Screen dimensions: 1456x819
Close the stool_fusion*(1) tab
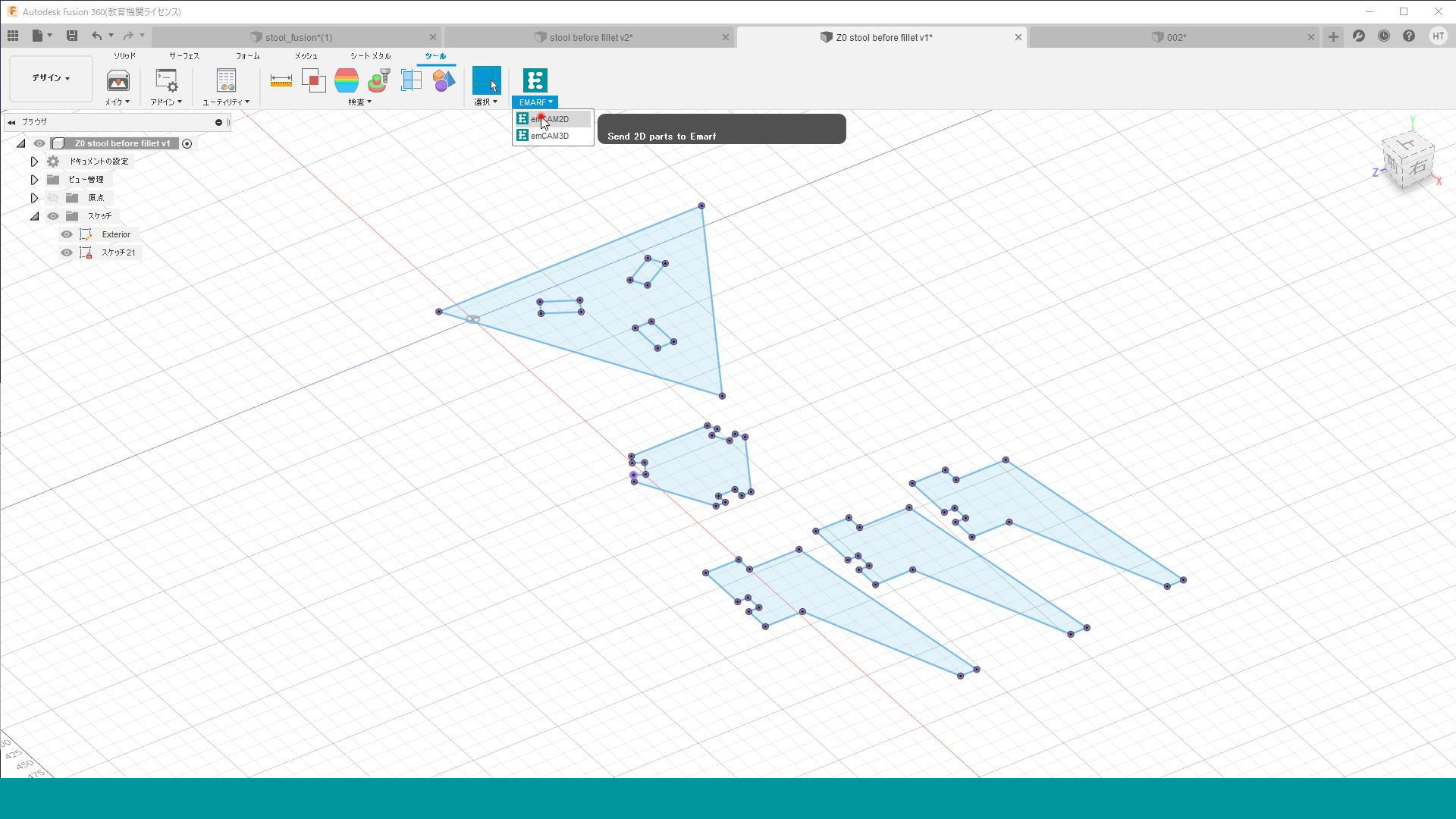click(433, 37)
